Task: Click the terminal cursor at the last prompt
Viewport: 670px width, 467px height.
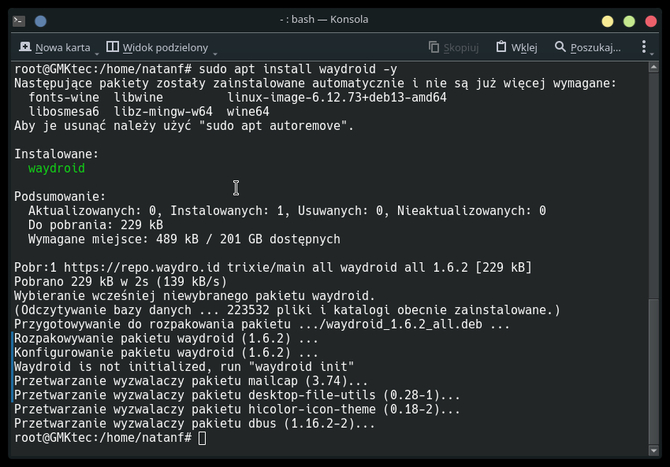Action: pyautogui.click(x=202, y=438)
